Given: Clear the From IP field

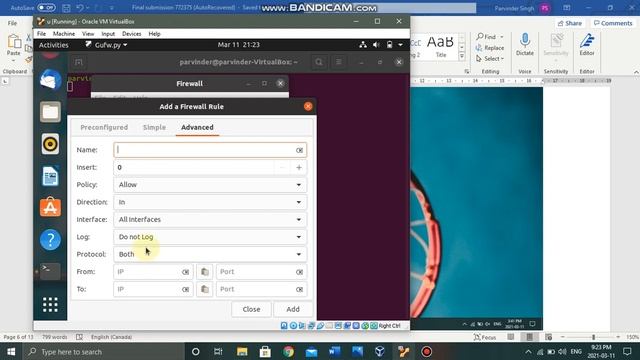Looking at the screenshot, I should click(185, 272).
